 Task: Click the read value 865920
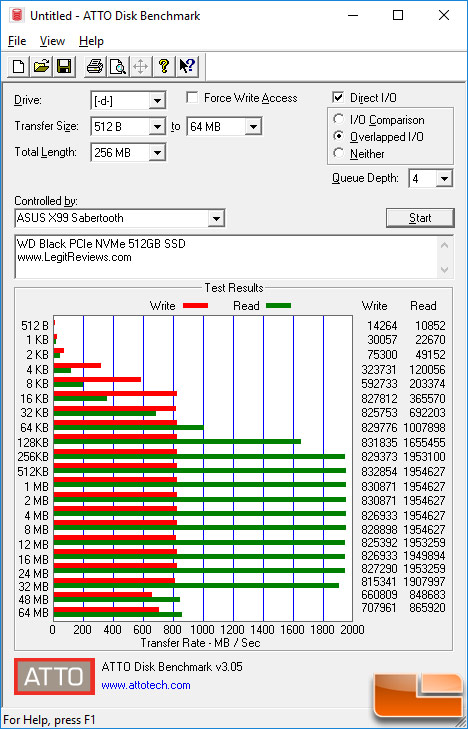pos(427,608)
